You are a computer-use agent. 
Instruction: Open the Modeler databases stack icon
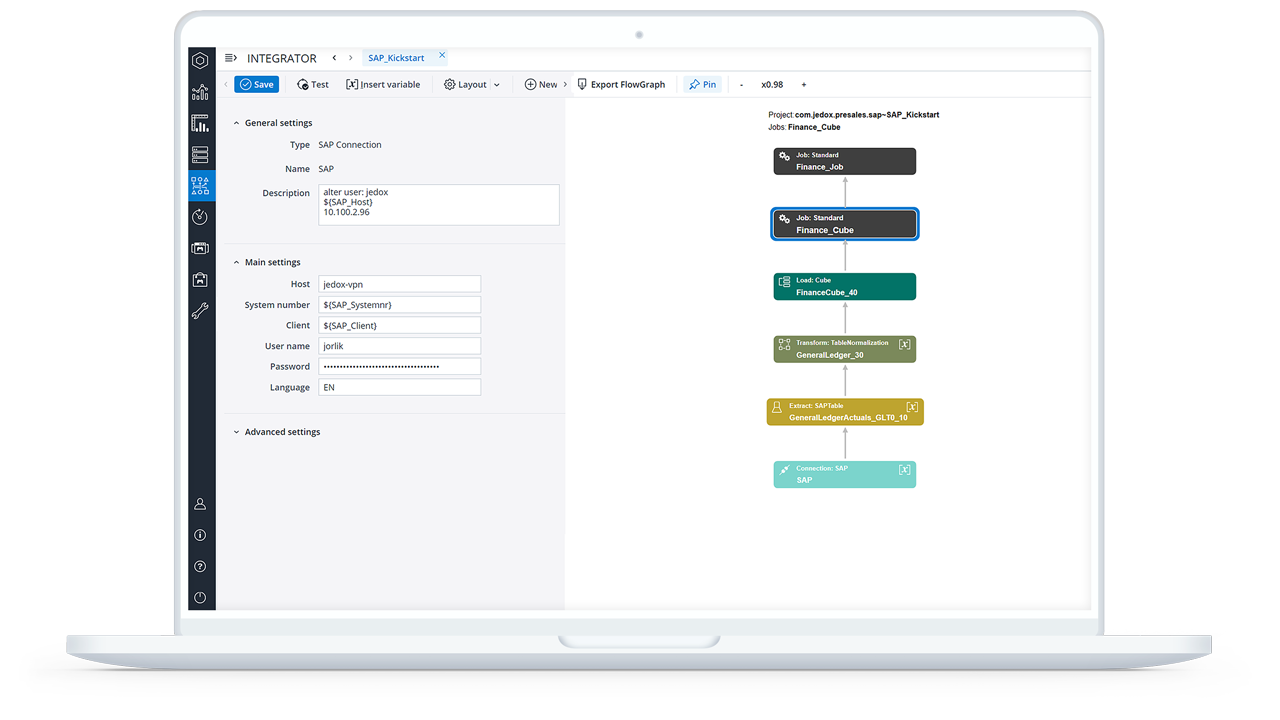pos(200,155)
